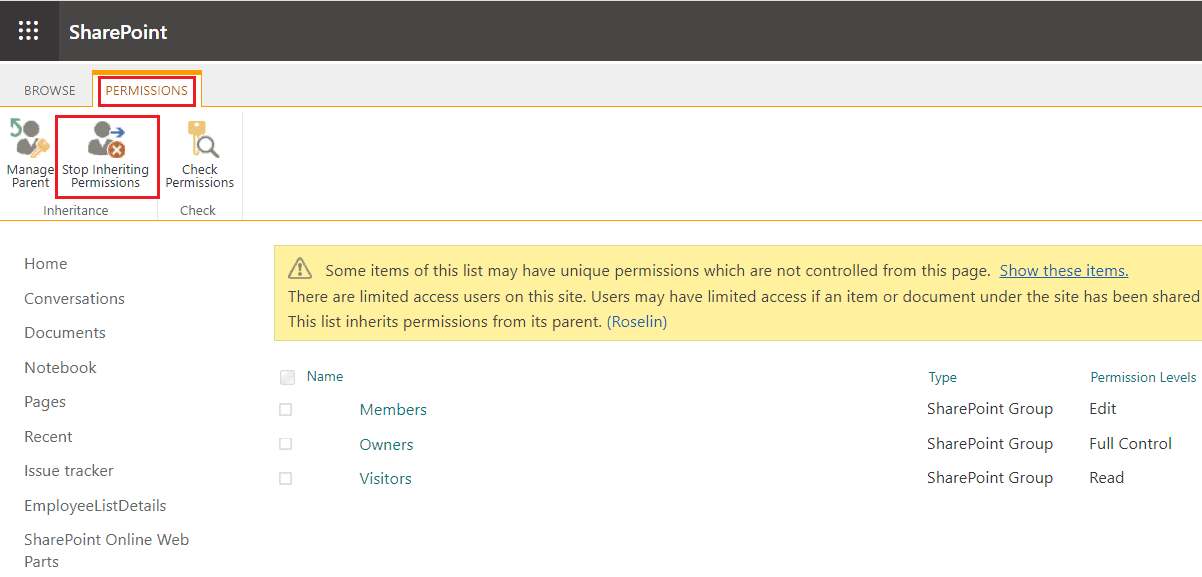
Task: Click the SharePoint Group type in Members row
Action: (990, 408)
